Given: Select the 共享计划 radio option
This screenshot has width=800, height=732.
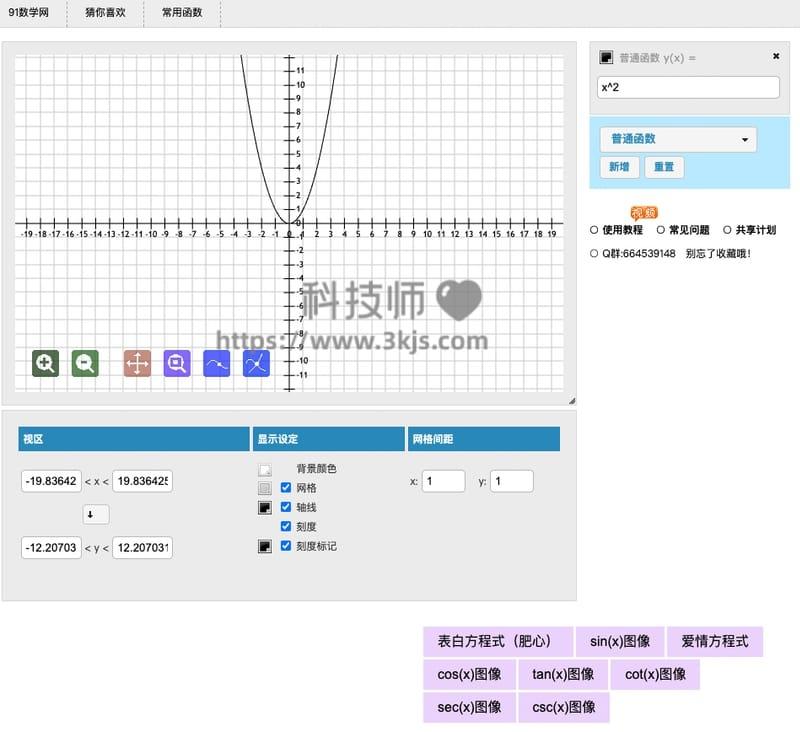Looking at the screenshot, I should [x=728, y=230].
